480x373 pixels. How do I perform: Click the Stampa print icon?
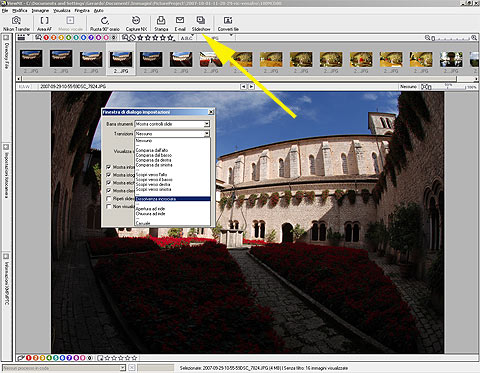click(x=161, y=24)
